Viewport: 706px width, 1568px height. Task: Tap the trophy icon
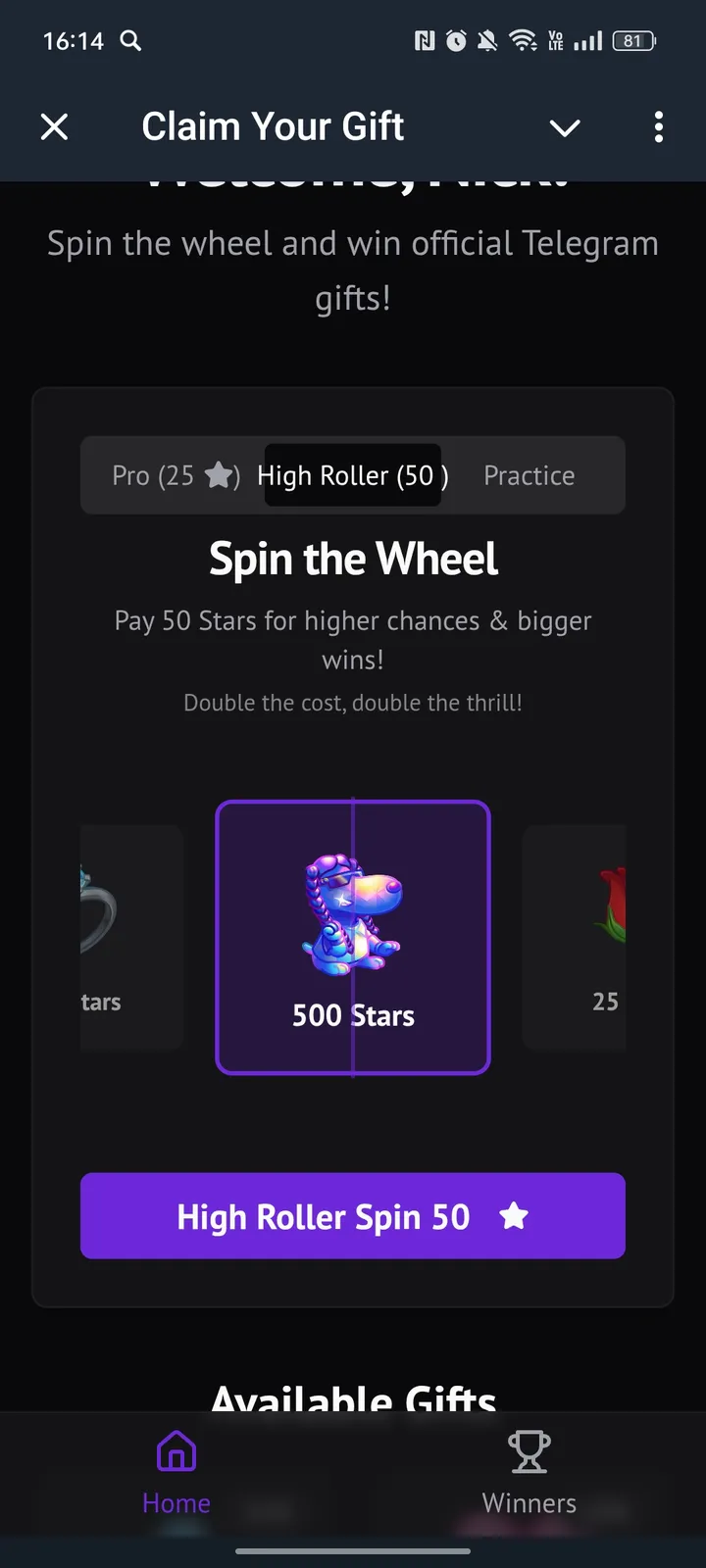pyautogui.click(x=529, y=1451)
